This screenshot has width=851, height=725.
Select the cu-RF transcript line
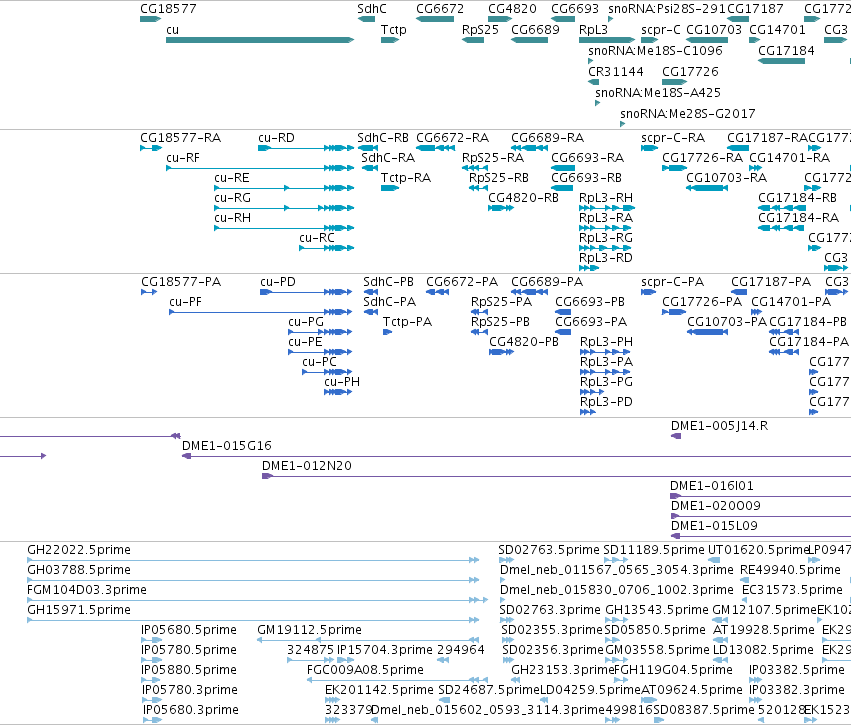click(260, 168)
